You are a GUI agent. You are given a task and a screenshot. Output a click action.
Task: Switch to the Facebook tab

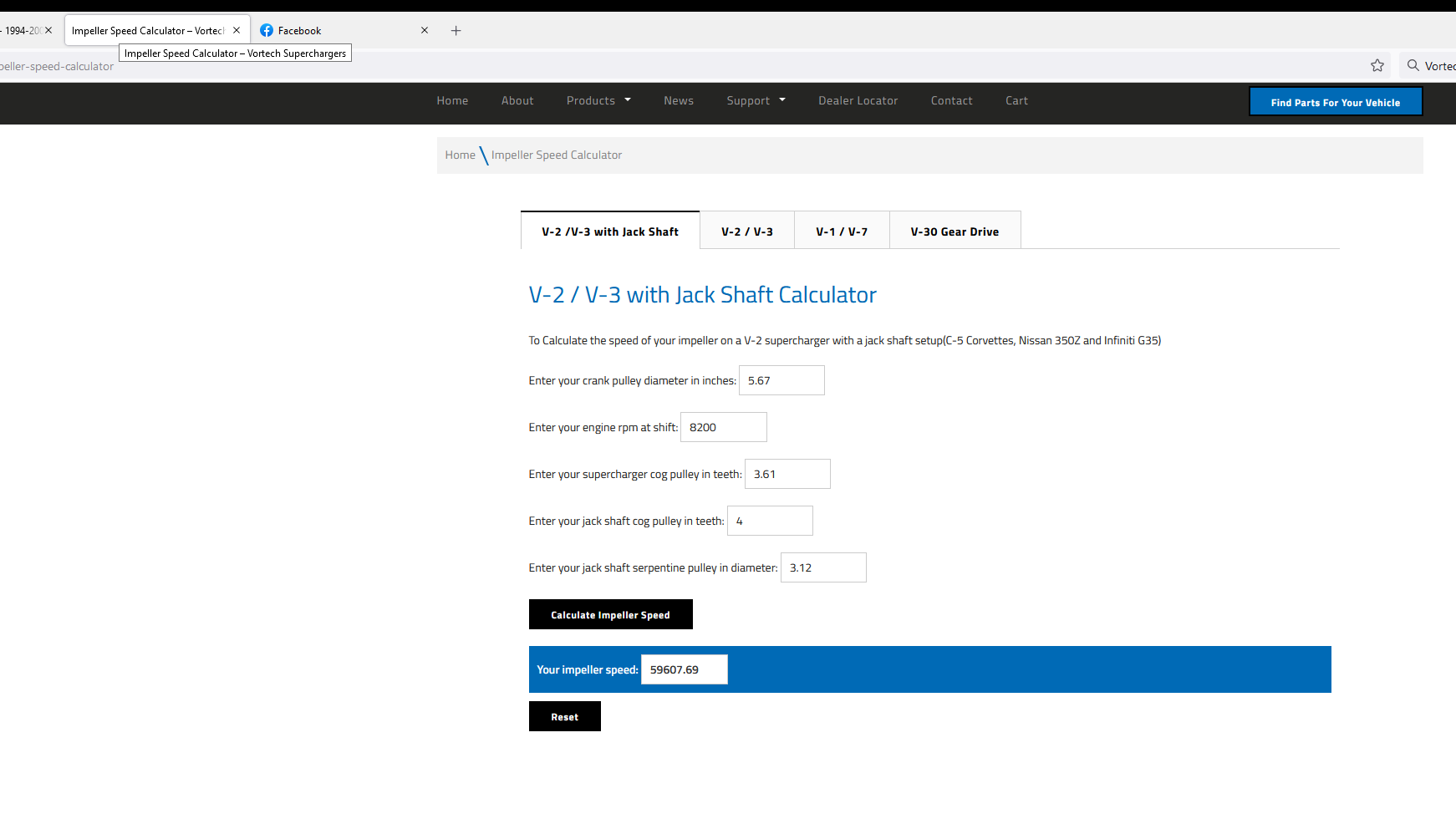coord(334,31)
